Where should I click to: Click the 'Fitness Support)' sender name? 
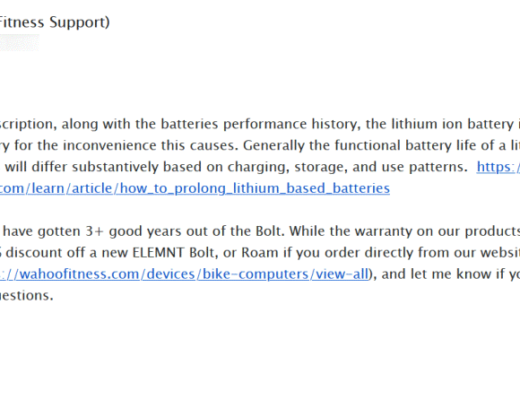(55, 22)
